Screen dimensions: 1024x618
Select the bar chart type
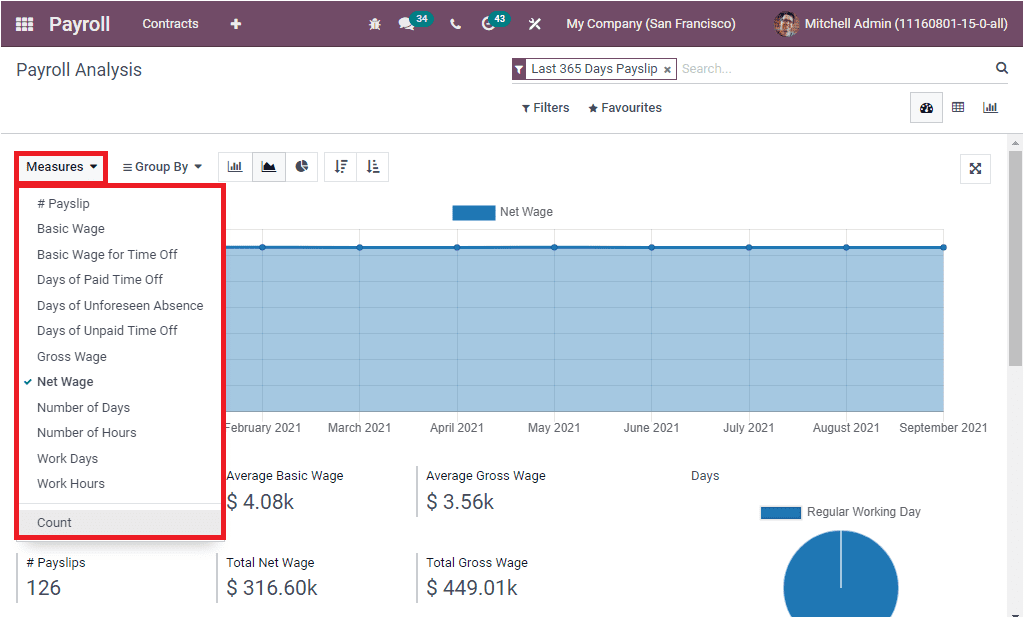tap(235, 167)
